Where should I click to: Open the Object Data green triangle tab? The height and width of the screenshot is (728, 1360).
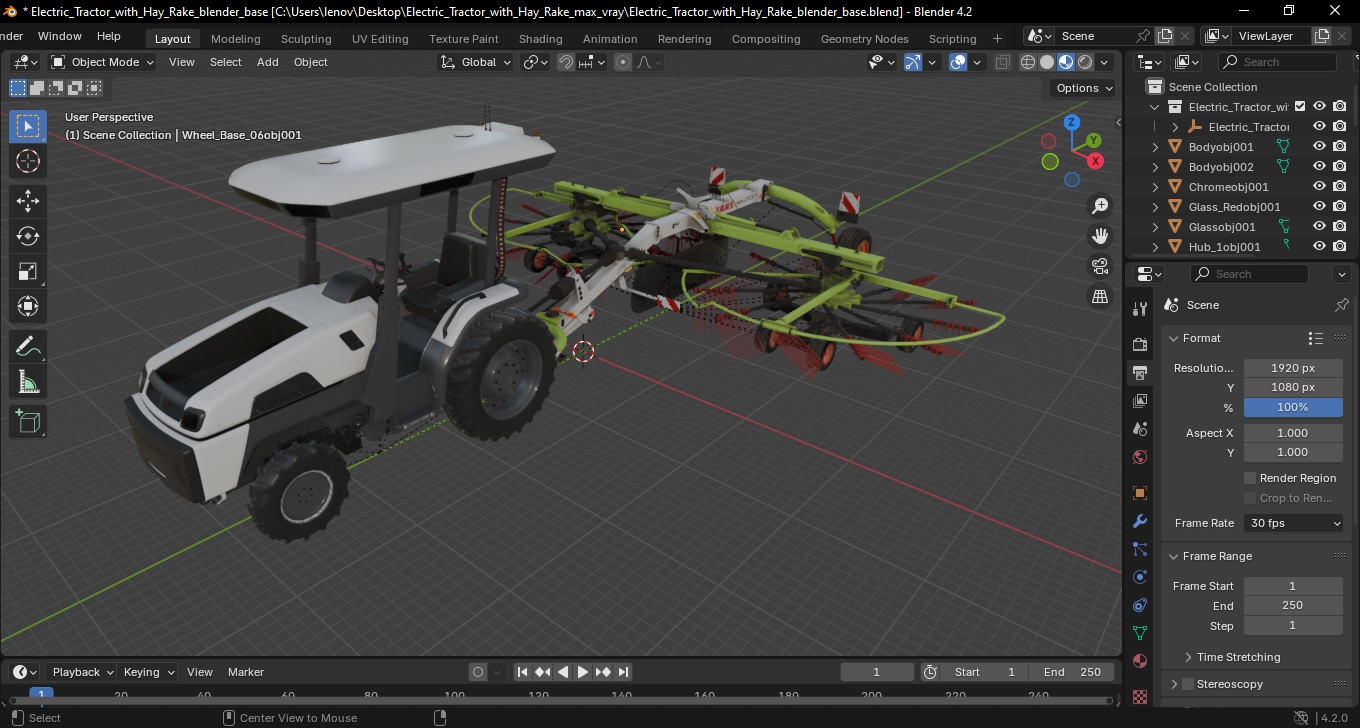coord(1139,633)
